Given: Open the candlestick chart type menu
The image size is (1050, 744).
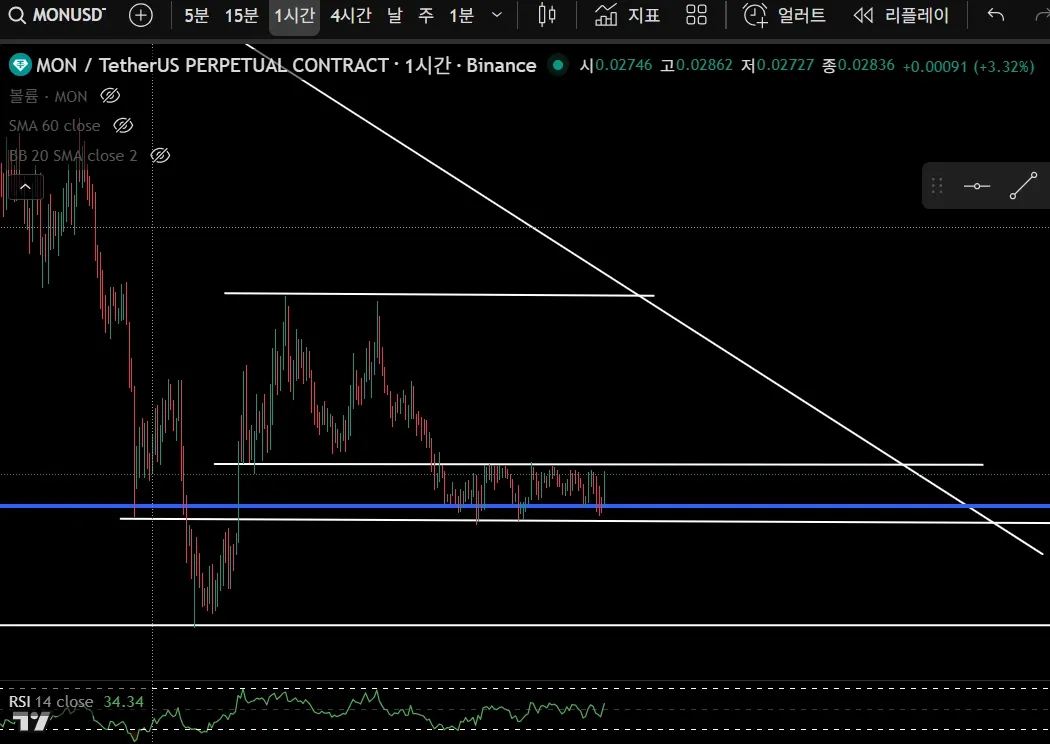Looking at the screenshot, I should tap(547, 15).
